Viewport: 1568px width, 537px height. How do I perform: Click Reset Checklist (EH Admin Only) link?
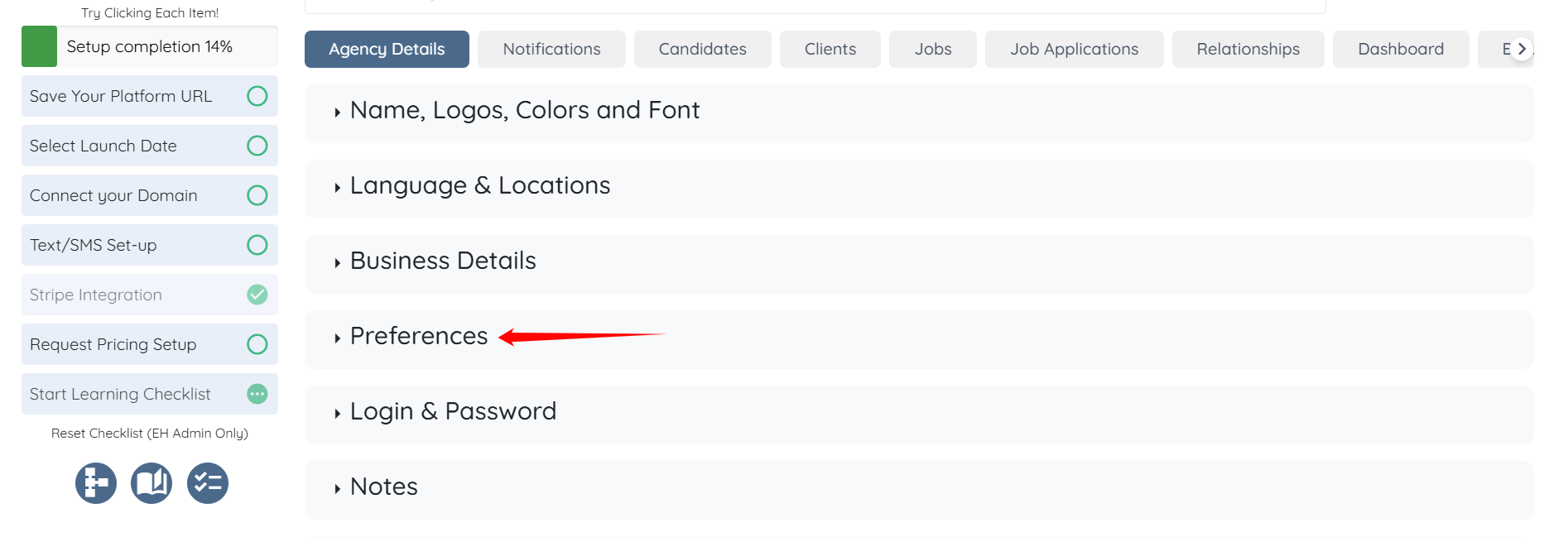click(x=150, y=434)
